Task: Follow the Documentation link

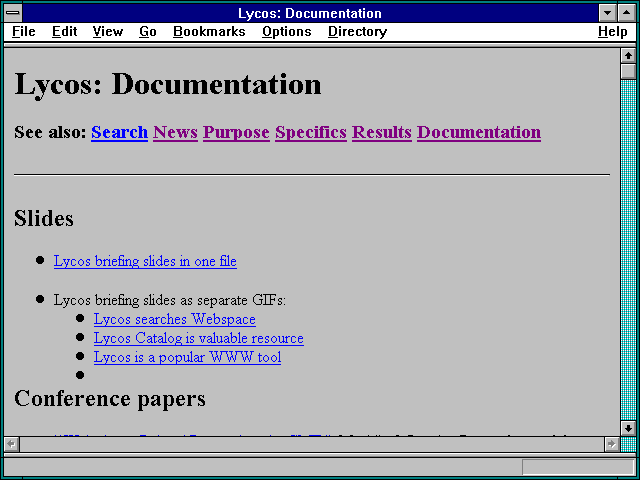Action: [479, 132]
